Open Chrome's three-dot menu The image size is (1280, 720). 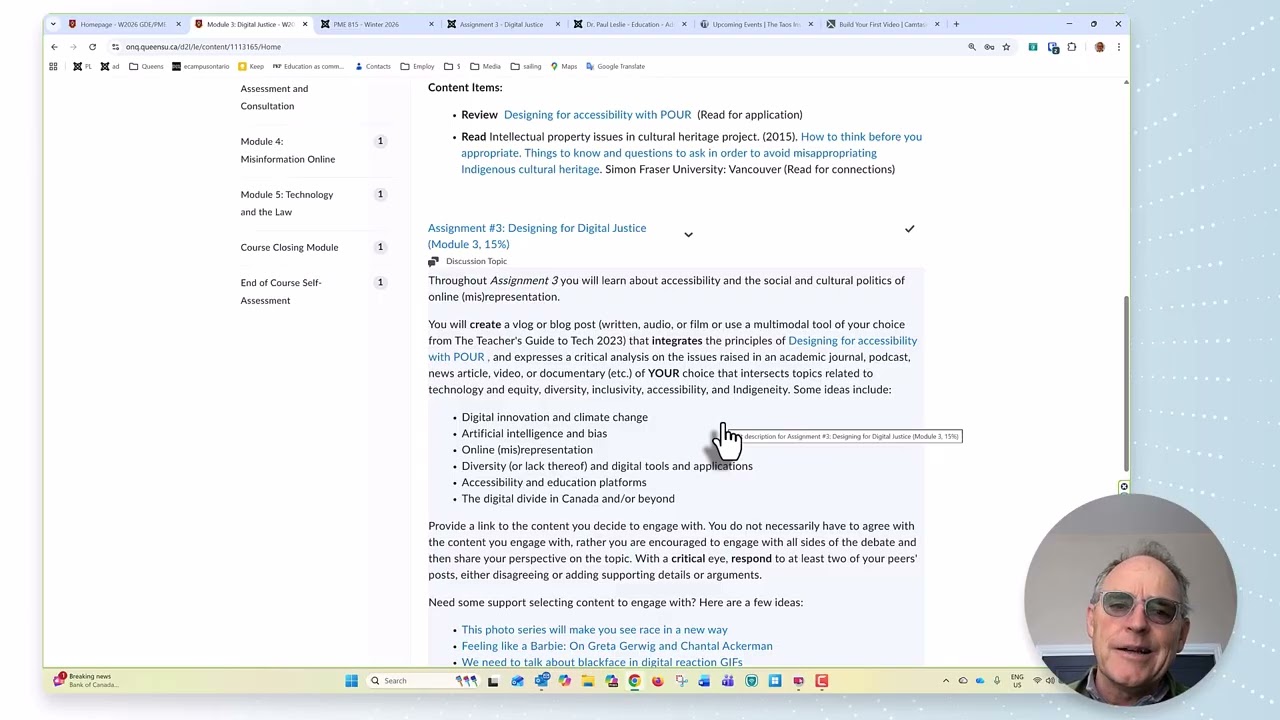[1118, 47]
